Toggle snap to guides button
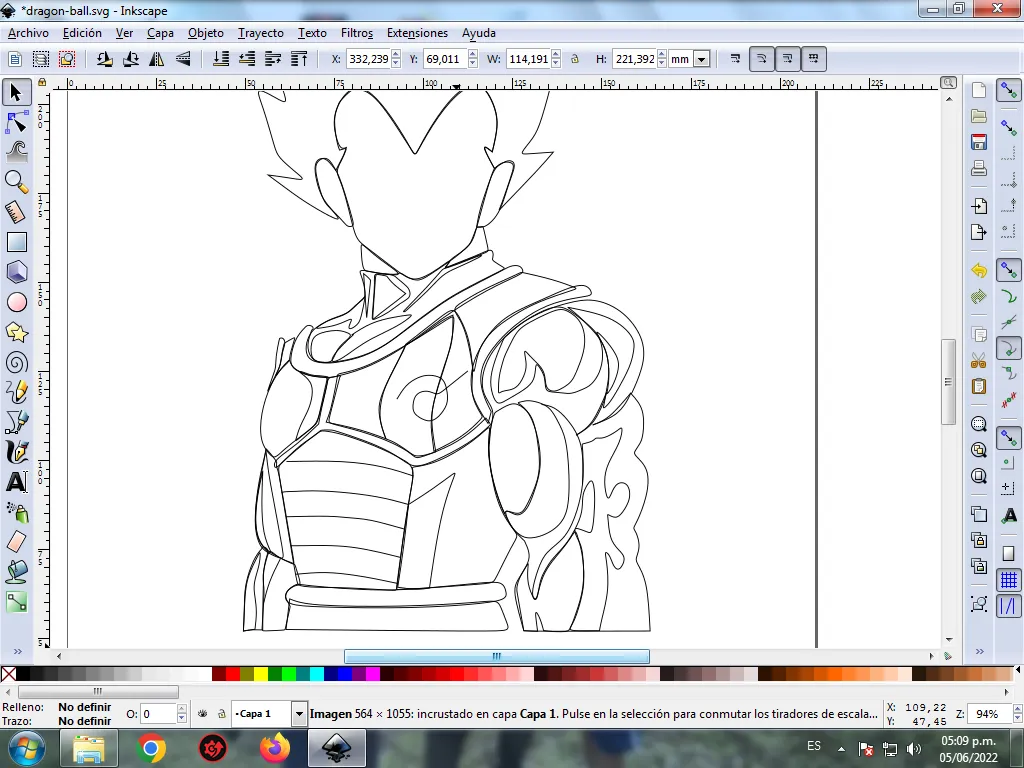Viewport: 1024px width, 768px height. click(x=1009, y=606)
